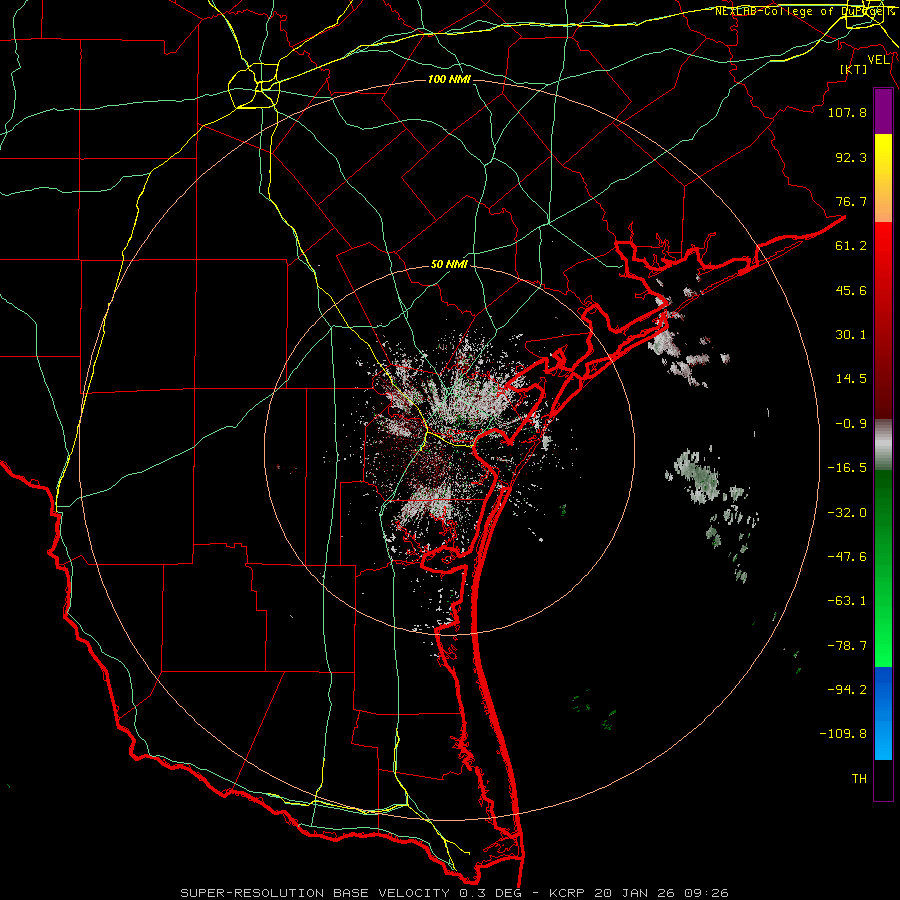Click the "30.1" scale value
The width and height of the screenshot is (900, 900).
point(851,335)
